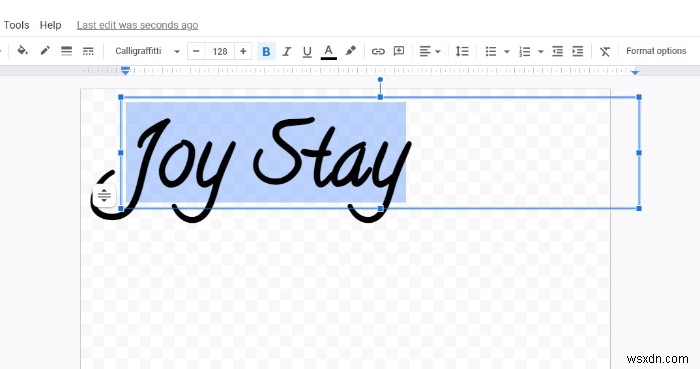Decrease font size with minus button
700x369 pixels.
click(196, 51)
